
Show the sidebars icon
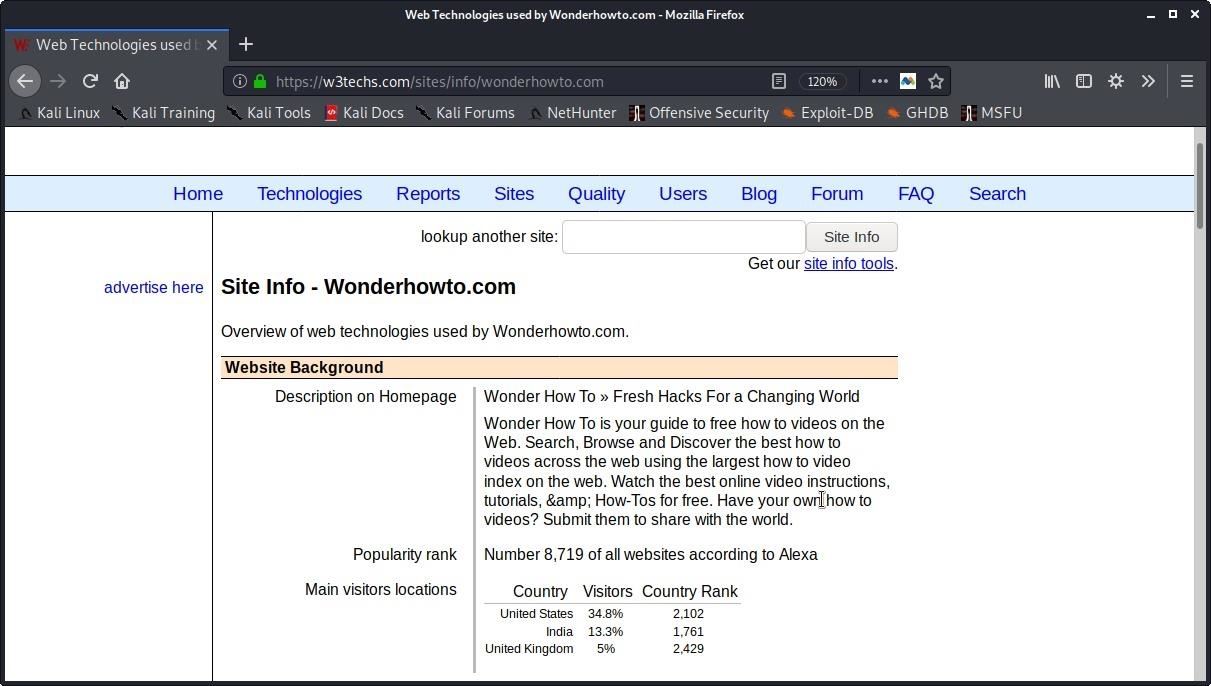[x=1084, y=81]
